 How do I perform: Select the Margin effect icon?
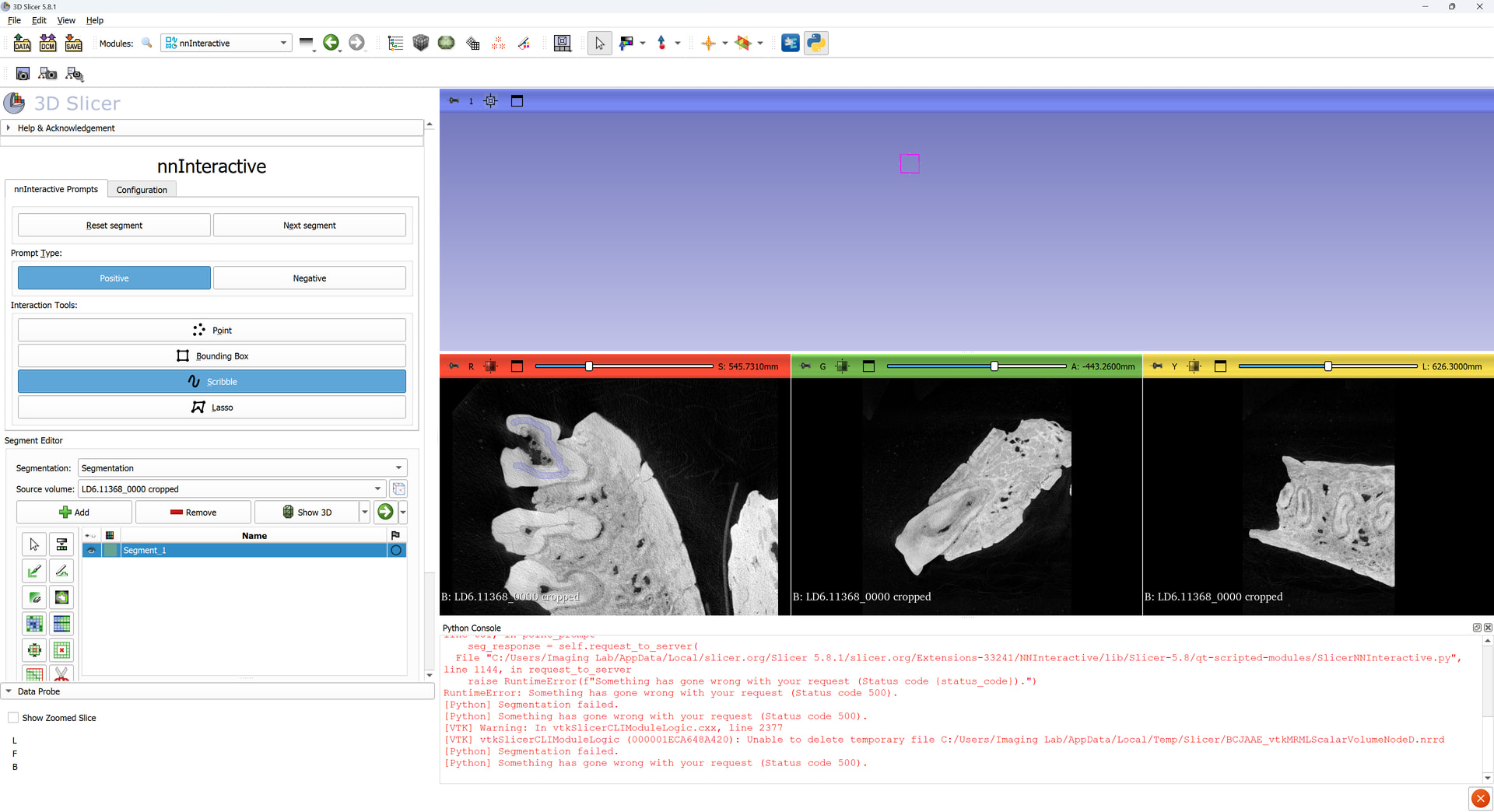click(x=34, y=650)
